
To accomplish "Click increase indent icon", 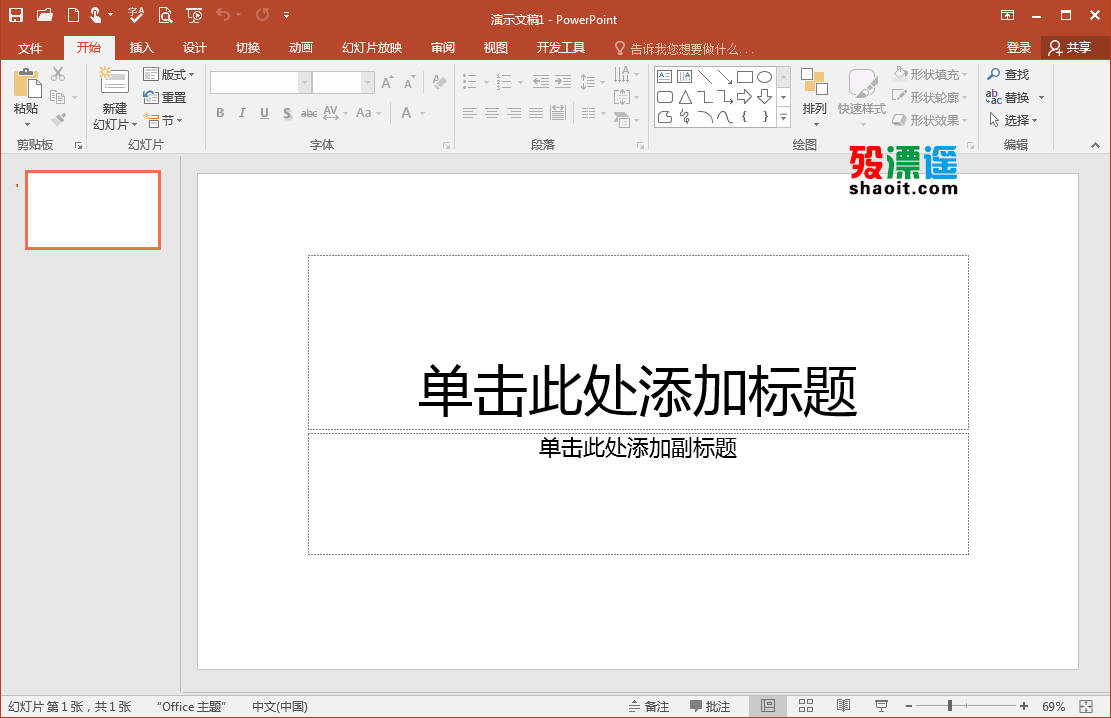I will 563,82.
